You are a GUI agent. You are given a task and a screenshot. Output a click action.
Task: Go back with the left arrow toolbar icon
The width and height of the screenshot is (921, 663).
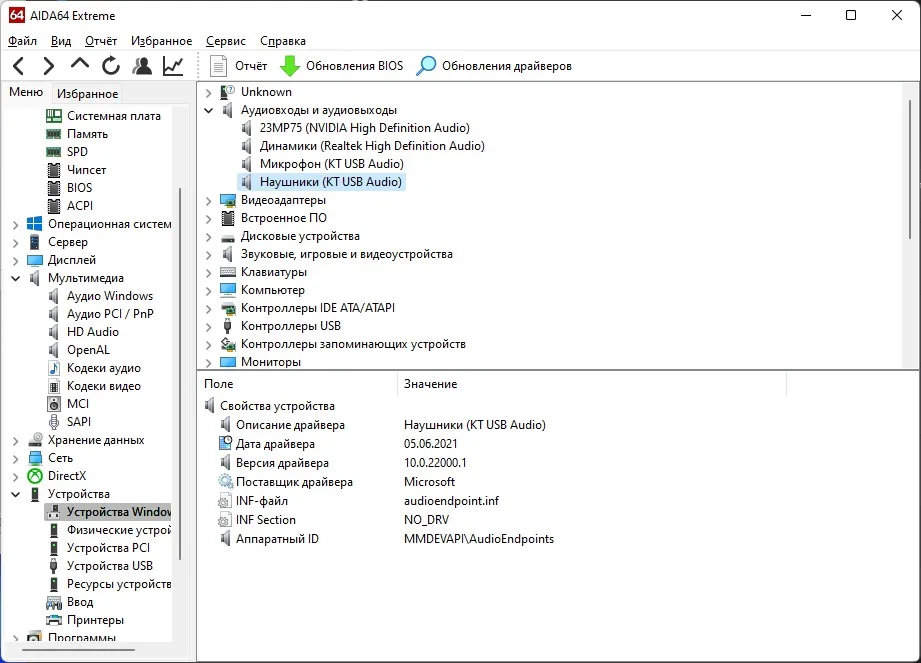pos(18,66)
